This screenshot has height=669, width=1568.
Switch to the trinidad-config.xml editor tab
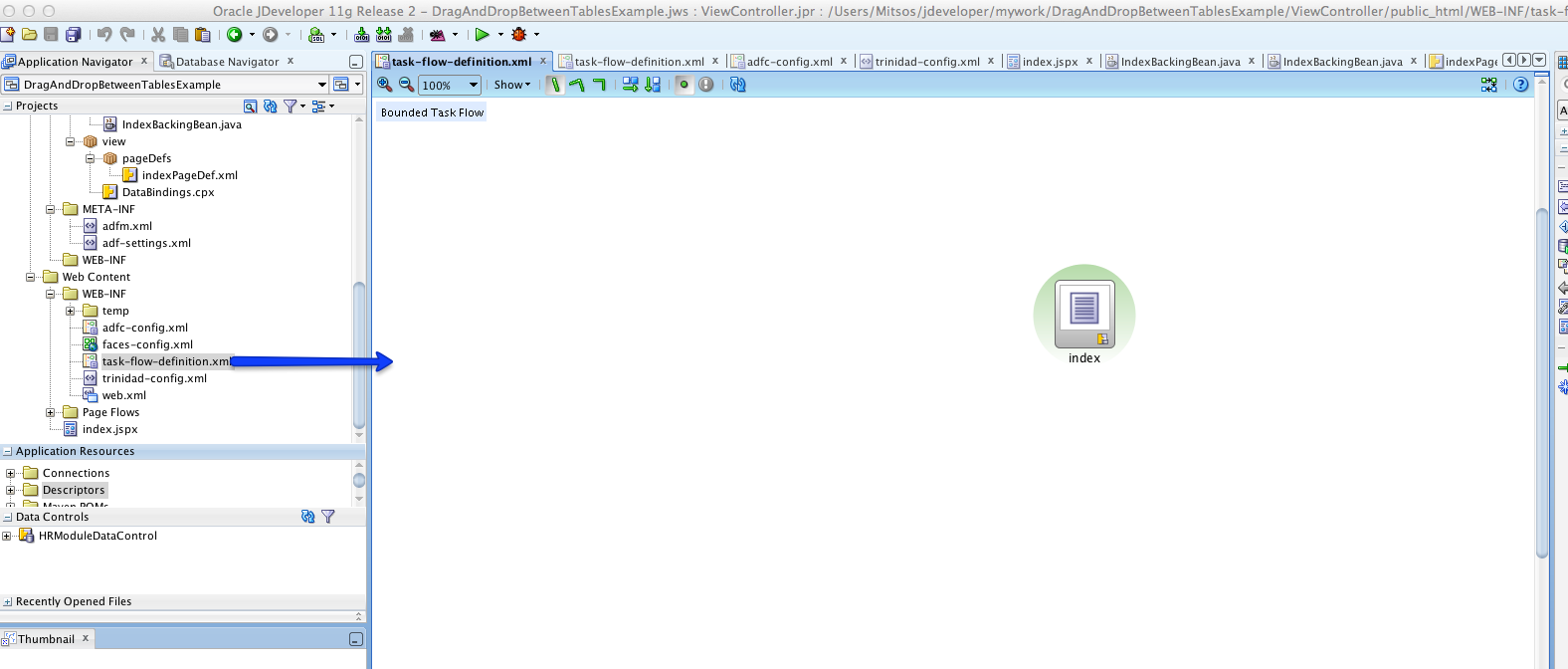click(927, 62)
